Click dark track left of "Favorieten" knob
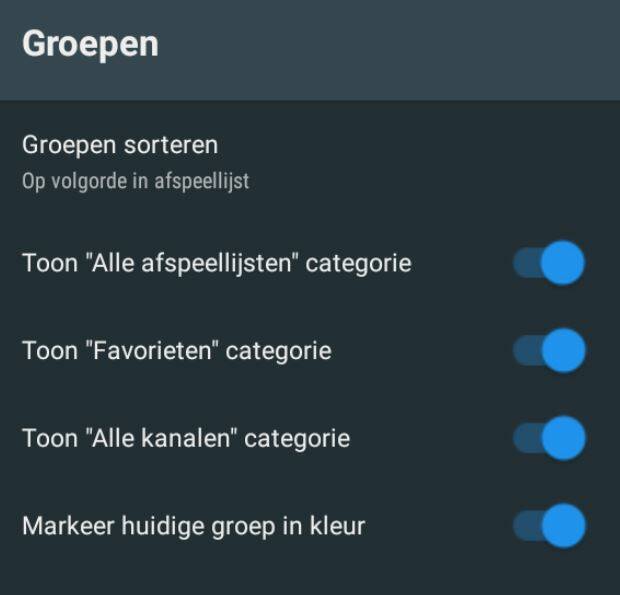The width and height of the screenshot is (620, 595). click(x=525, y=351)
